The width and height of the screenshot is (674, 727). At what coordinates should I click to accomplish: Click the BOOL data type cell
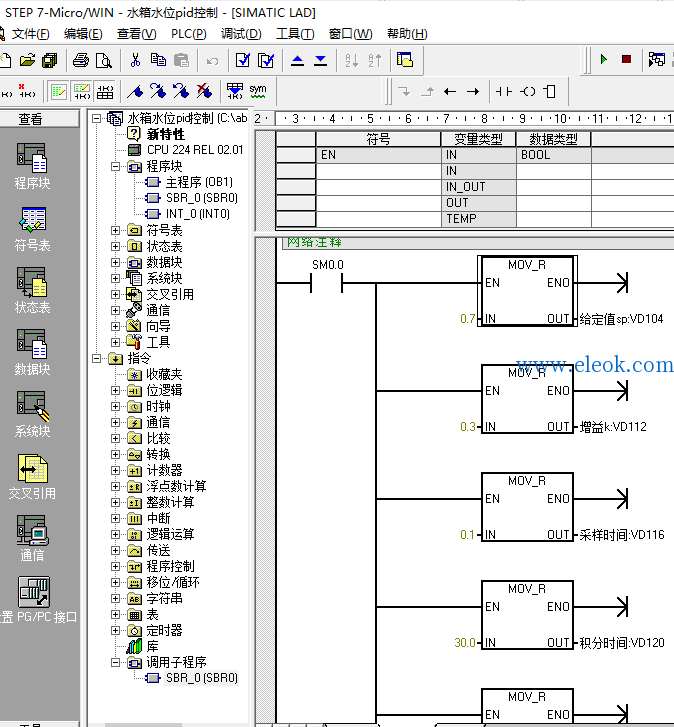tap(553, 155)
